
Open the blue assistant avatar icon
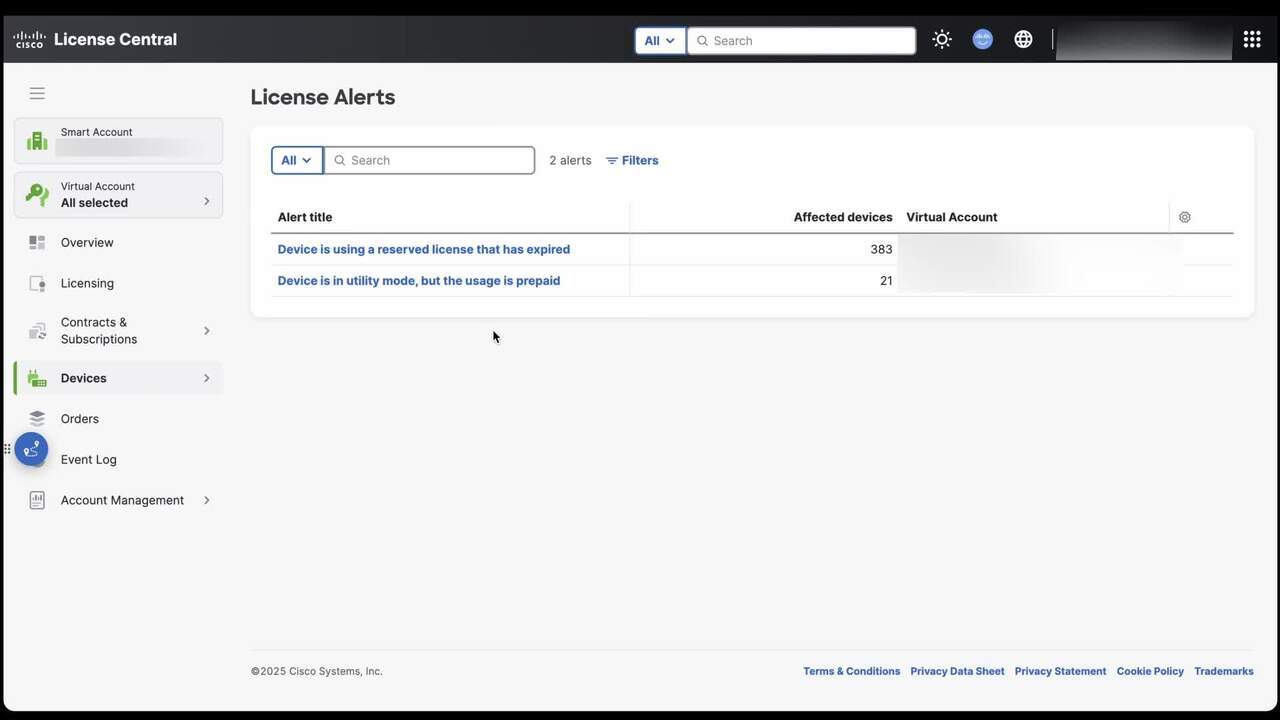click(982, 40)
